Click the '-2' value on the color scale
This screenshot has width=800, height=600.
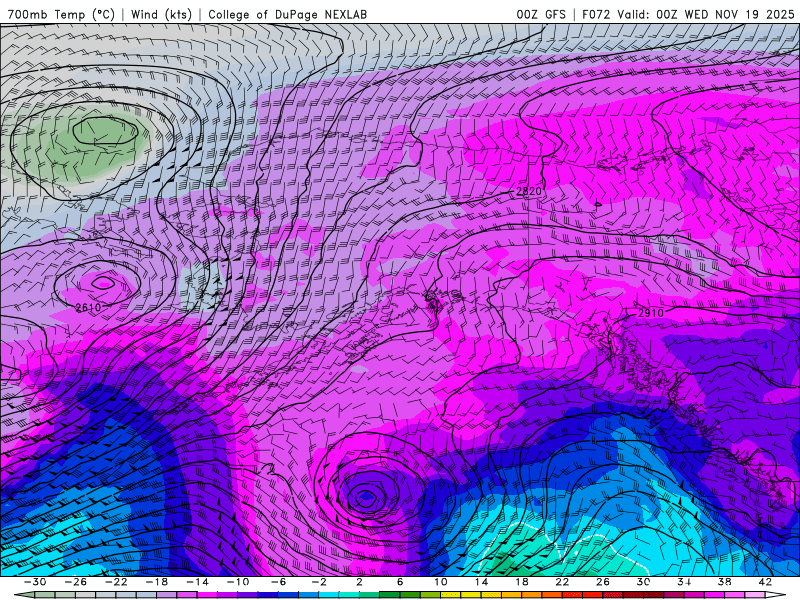point(319,582)
